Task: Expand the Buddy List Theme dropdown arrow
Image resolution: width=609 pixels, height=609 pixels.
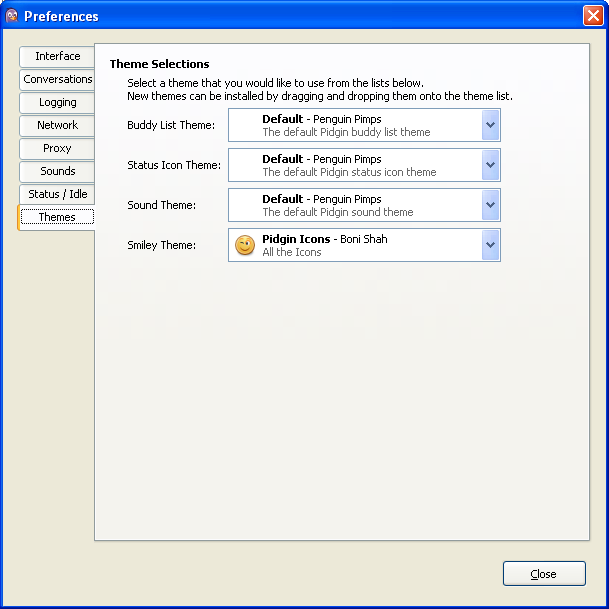Action: coord(490,125)
